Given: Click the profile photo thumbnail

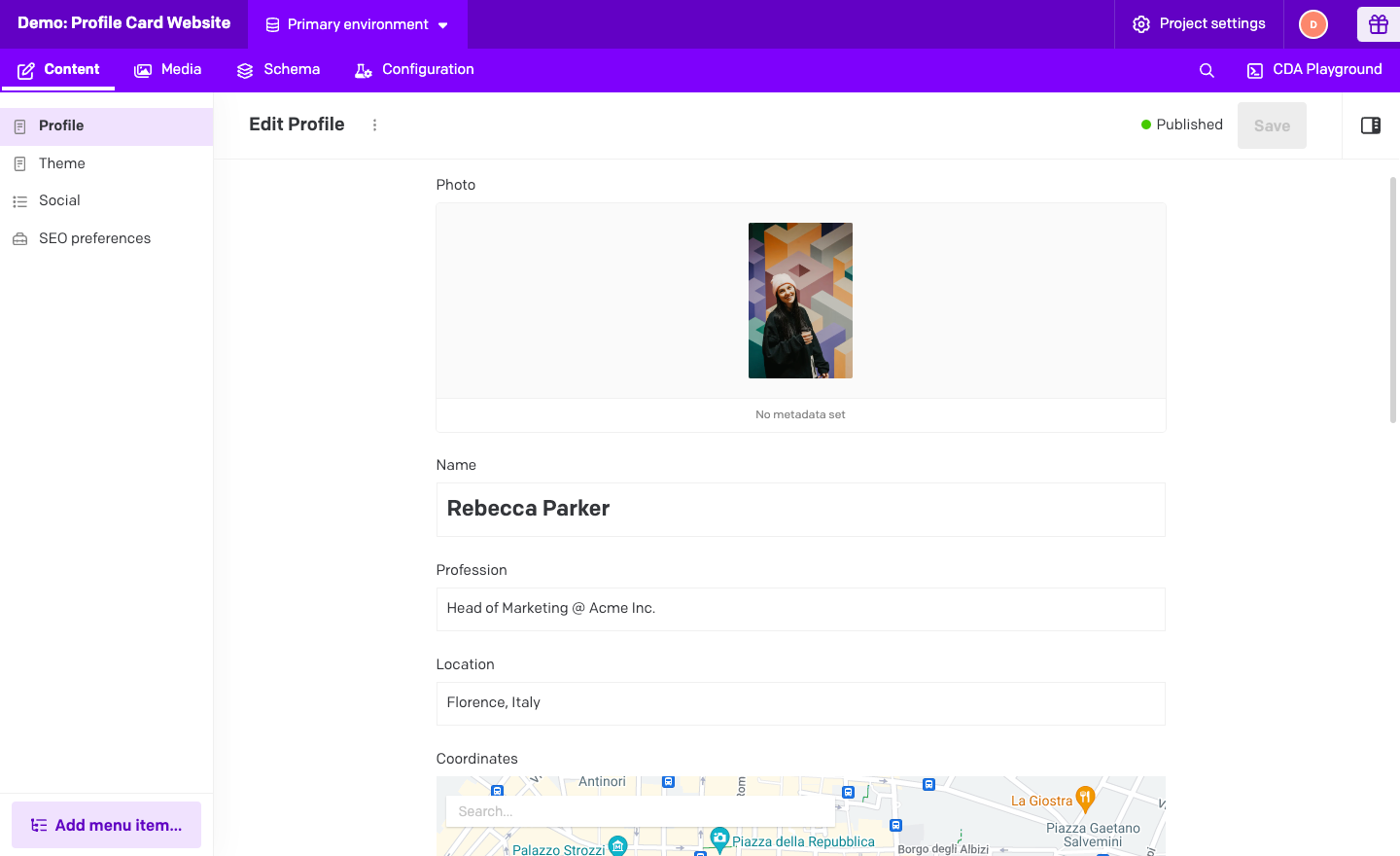Looking at the screenshot, I should [x=800, y=301].
